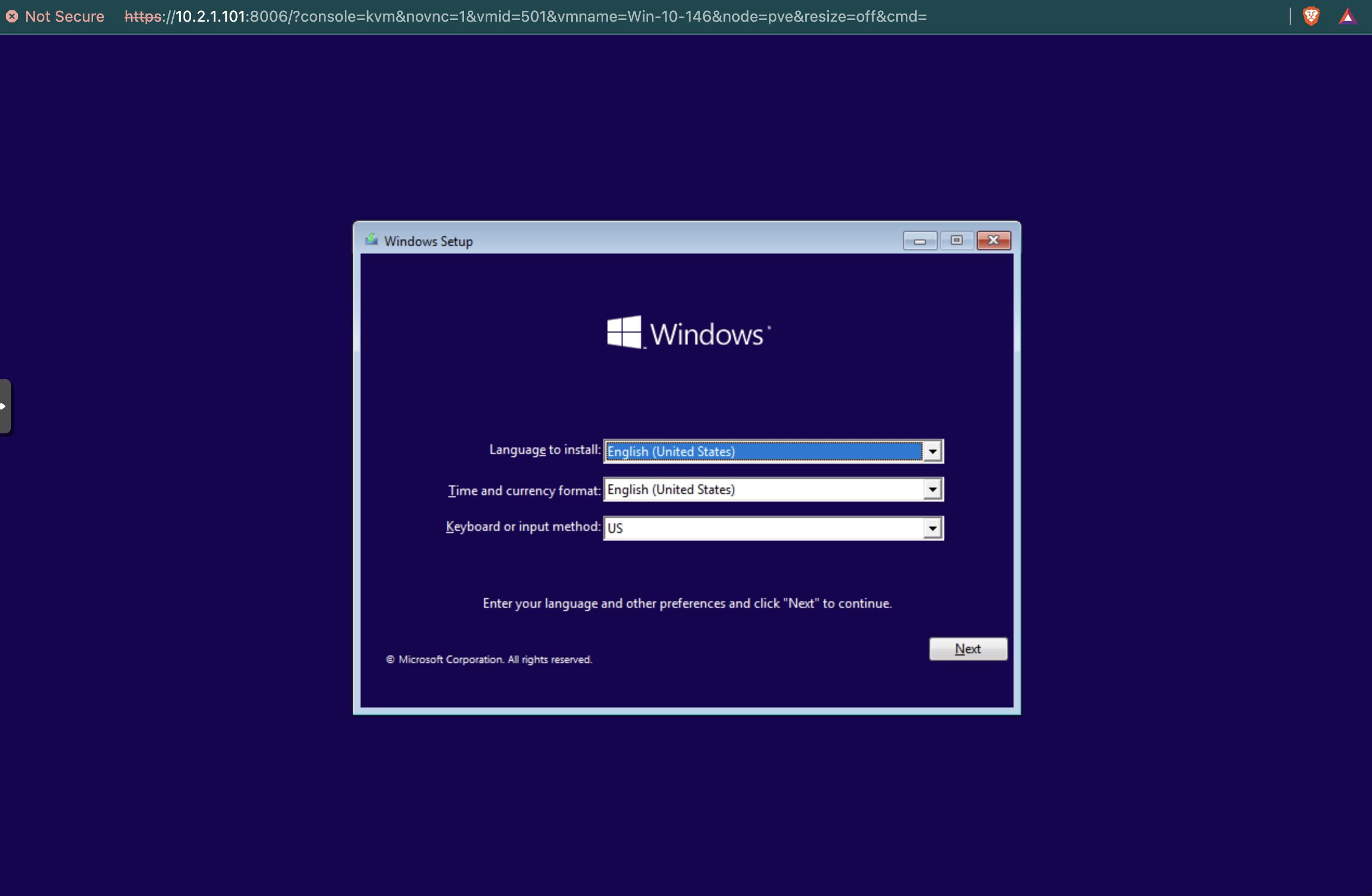Click the 'Windows Setup' title text
1372x896 pixels.
(428, 241)
